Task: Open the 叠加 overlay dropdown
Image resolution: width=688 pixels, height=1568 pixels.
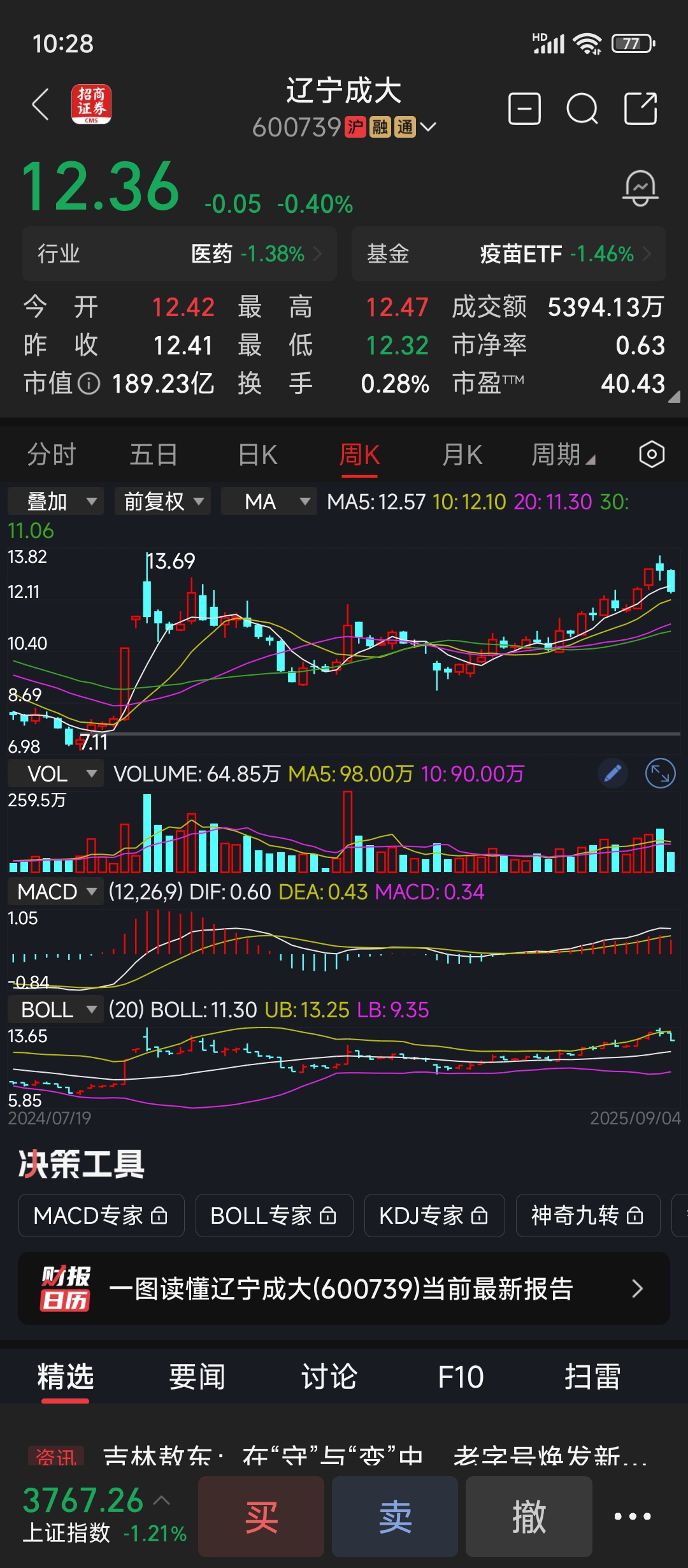Action: [x=55, y=502]
